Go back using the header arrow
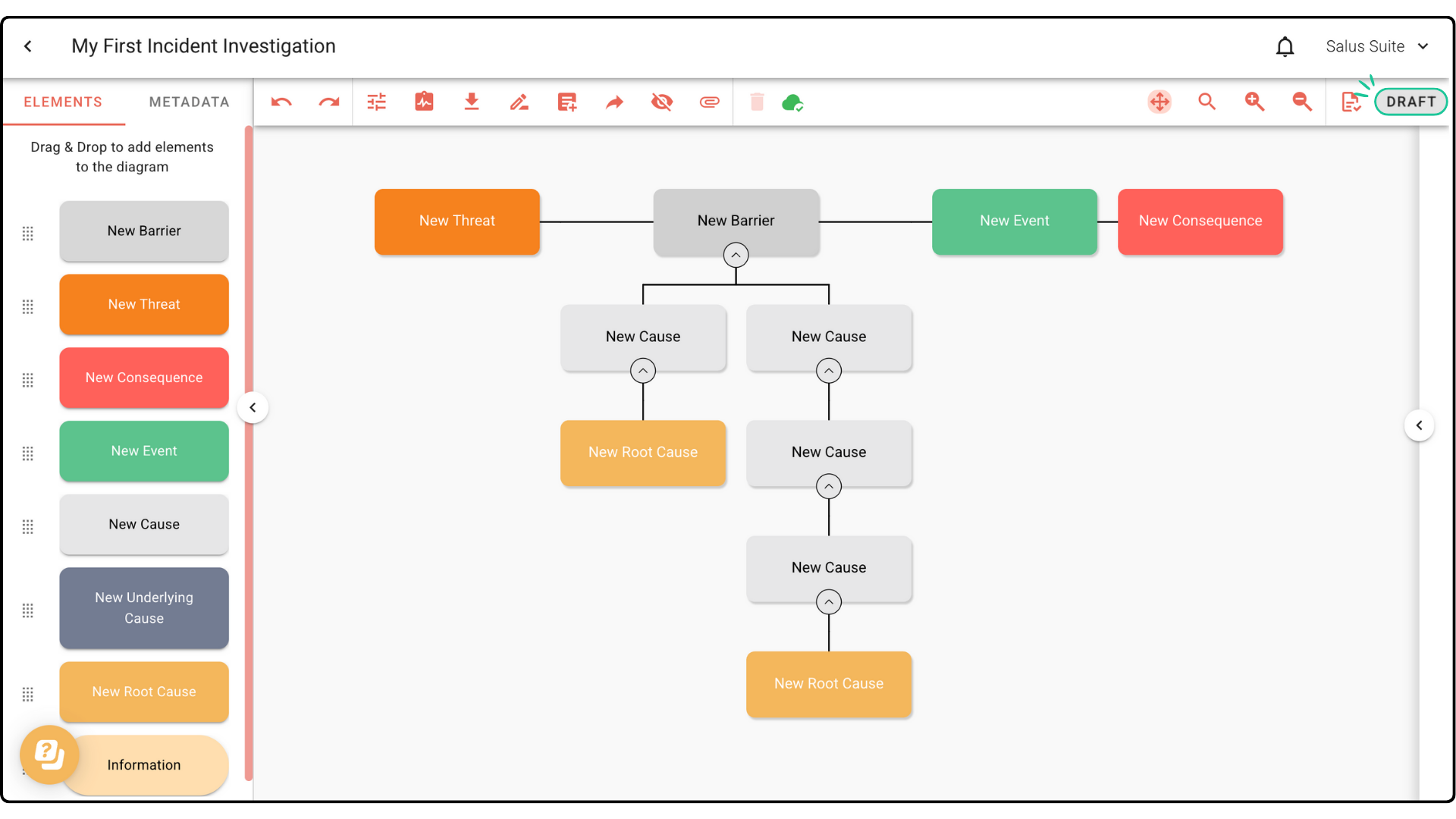 [28, 47]
